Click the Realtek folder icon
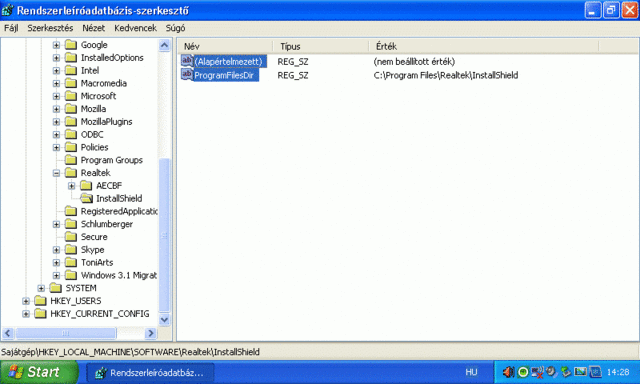 coord(71,173)
